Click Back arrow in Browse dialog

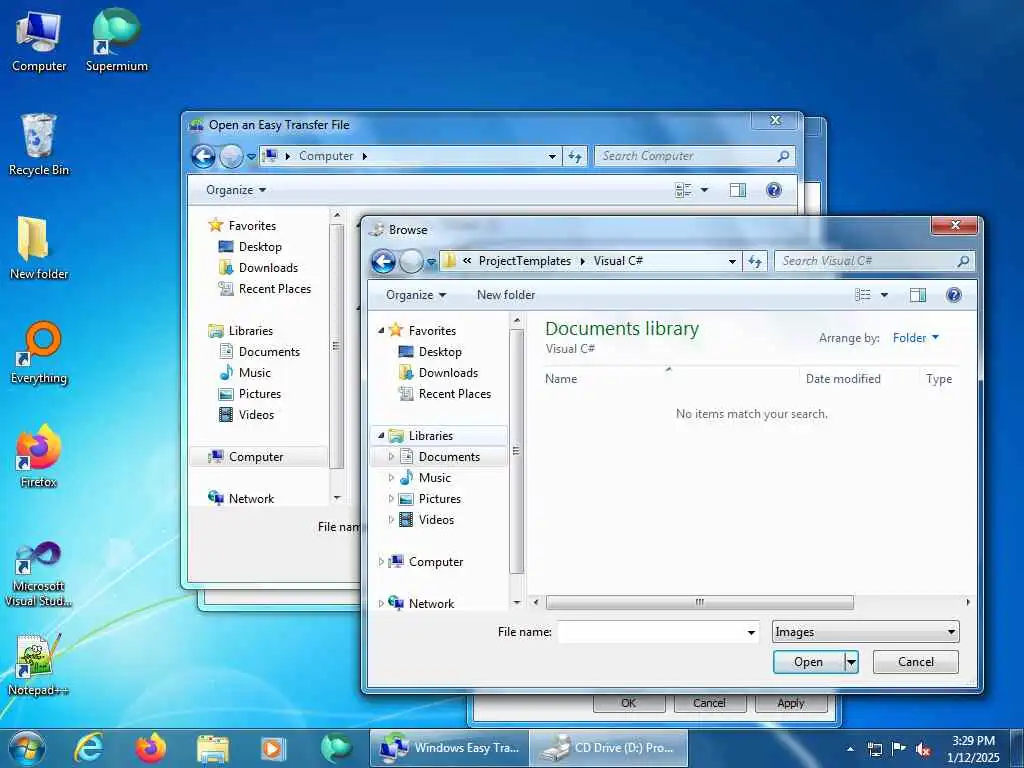tap(383, 261)
